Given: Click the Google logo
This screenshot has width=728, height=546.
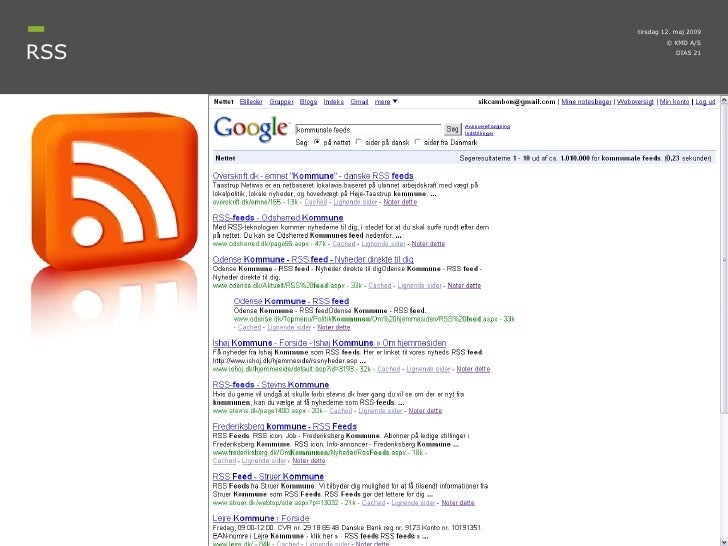Looking at the screenshot, I should coord(251,129).
